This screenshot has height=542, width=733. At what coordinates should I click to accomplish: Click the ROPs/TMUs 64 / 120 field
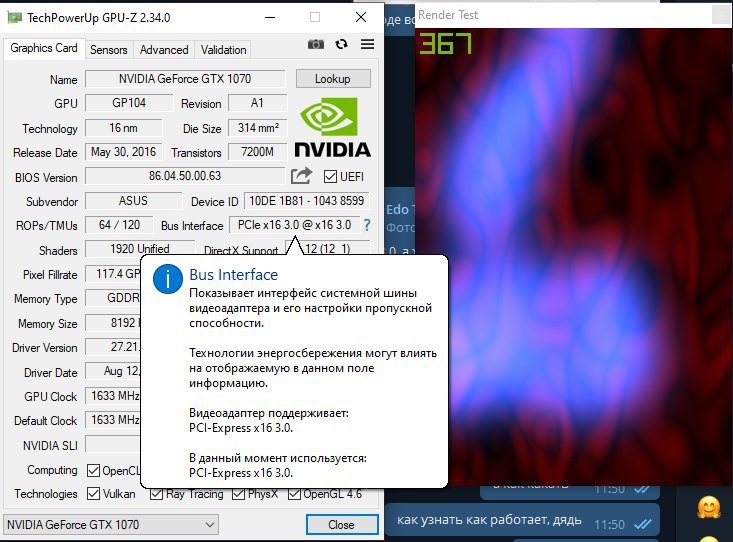click(119, 225)
